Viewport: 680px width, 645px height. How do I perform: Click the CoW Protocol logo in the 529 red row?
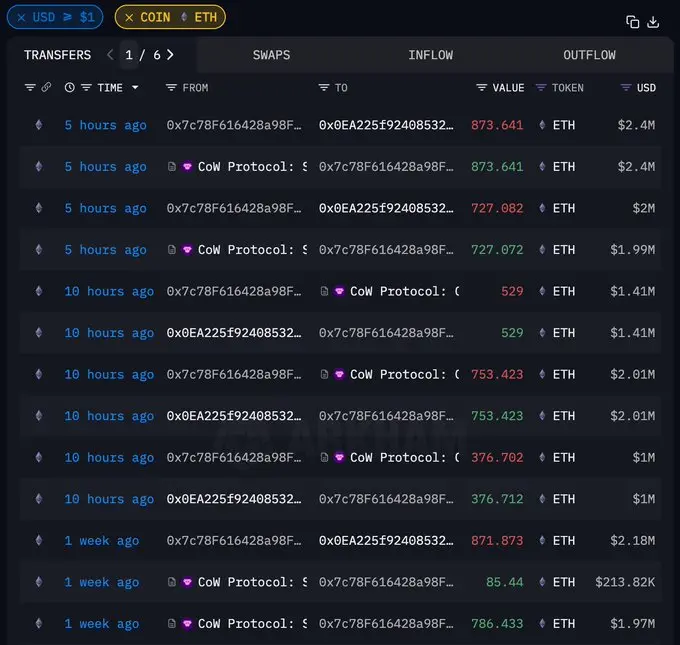340,291
